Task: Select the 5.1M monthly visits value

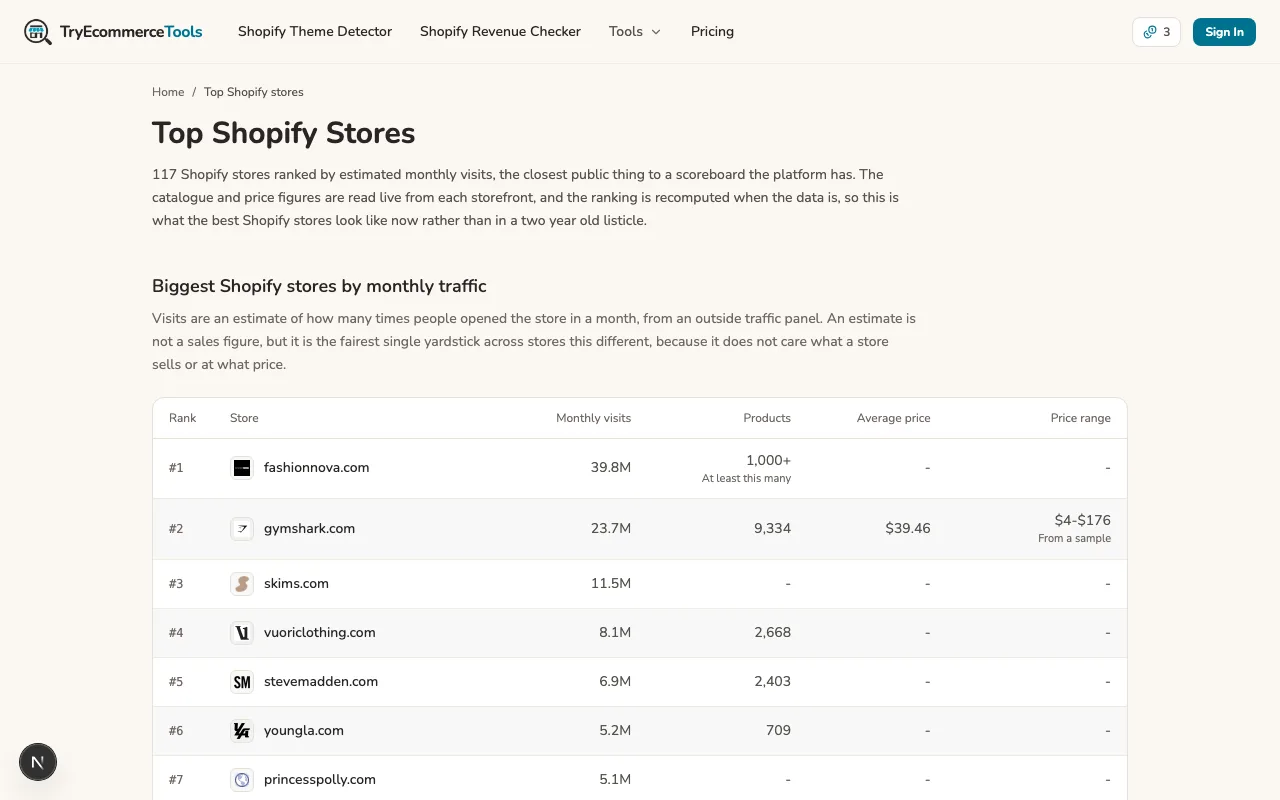Action: (x=615, y=780)
